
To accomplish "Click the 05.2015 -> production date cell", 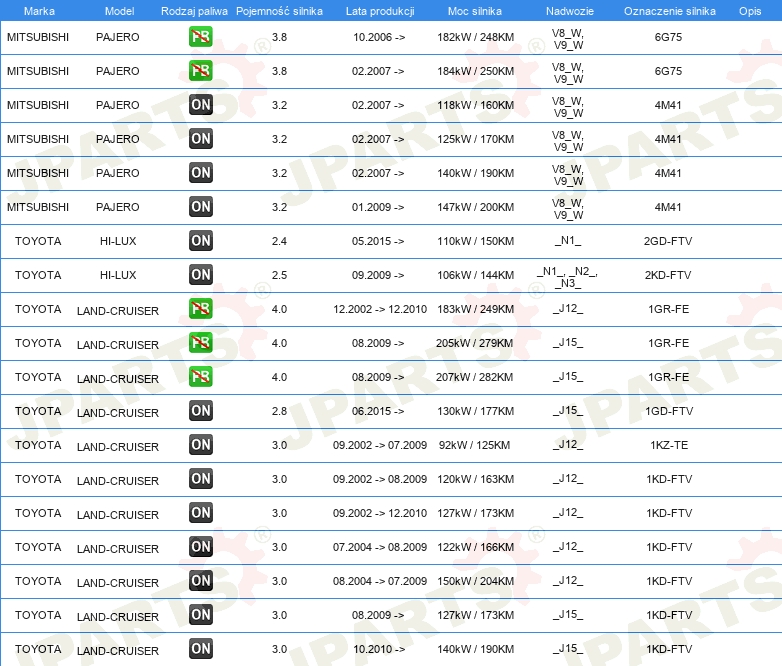I will click(x=378, y=241).
